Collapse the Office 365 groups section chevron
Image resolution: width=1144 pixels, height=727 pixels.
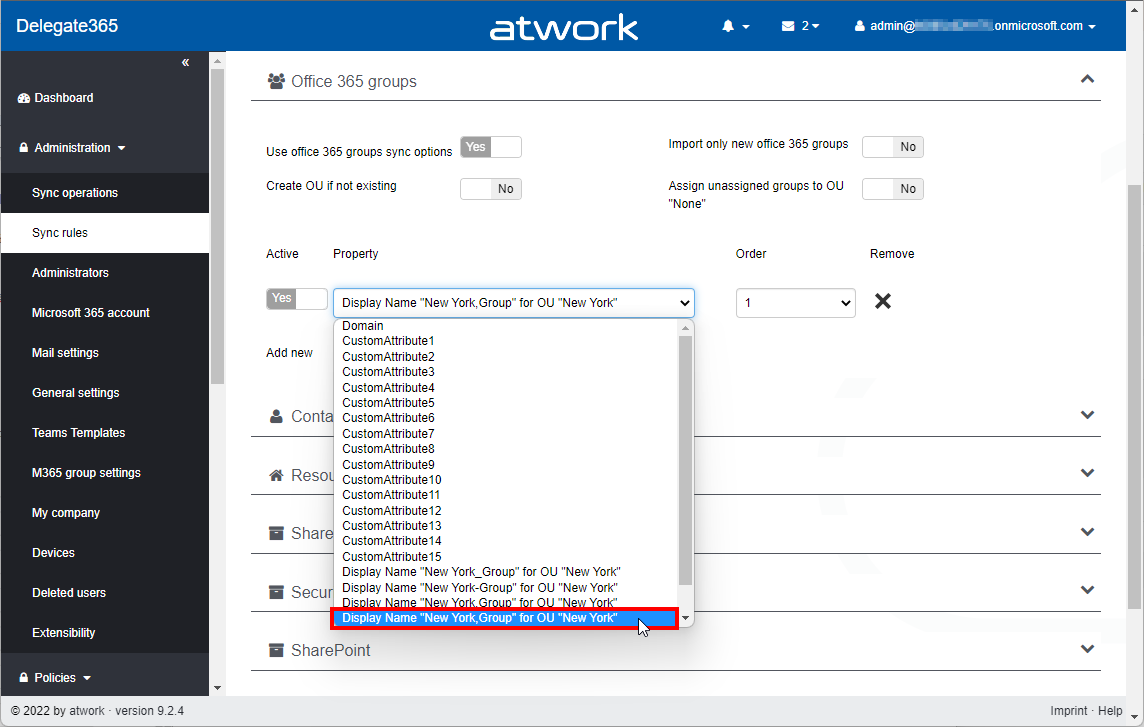pyautogui.click(x=1087, y=80)
